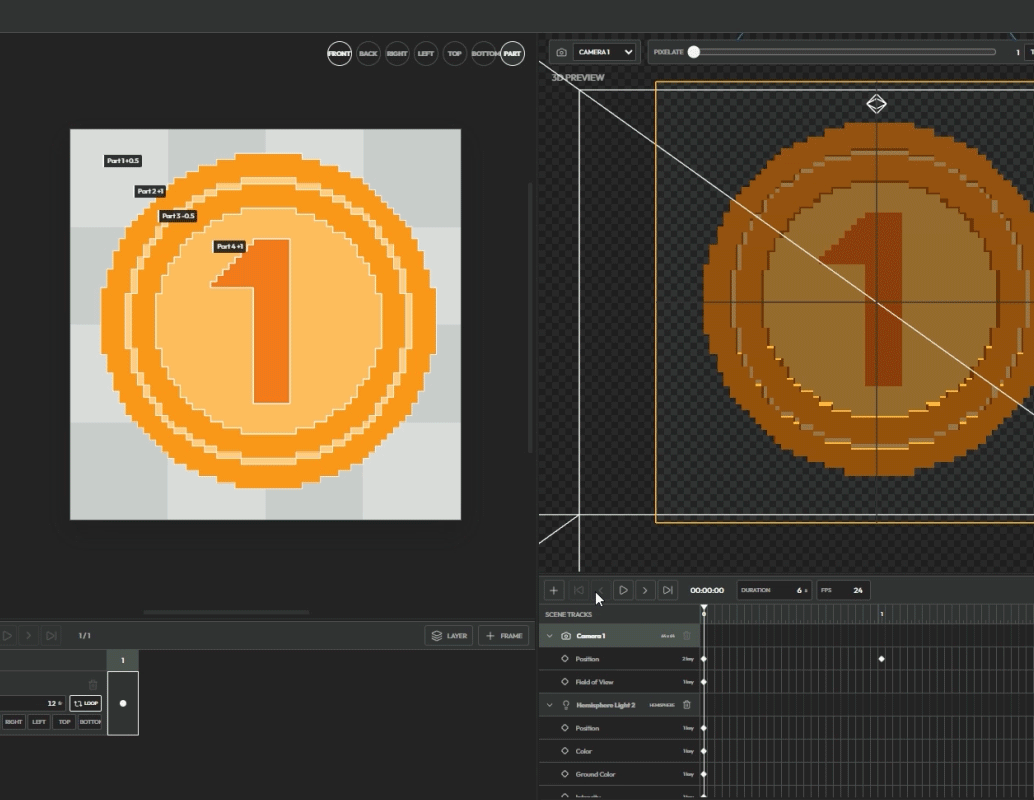This screenshot has height=800, width=1034.
Task: Add a new scene track with plus icon
Action: coord(554,590)
